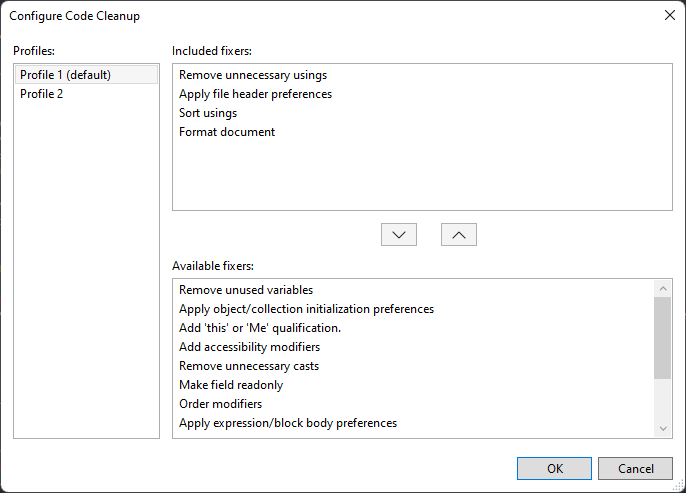Select Profile 2 in the Profiles list

pyautogui.click(x=86, y=94)
